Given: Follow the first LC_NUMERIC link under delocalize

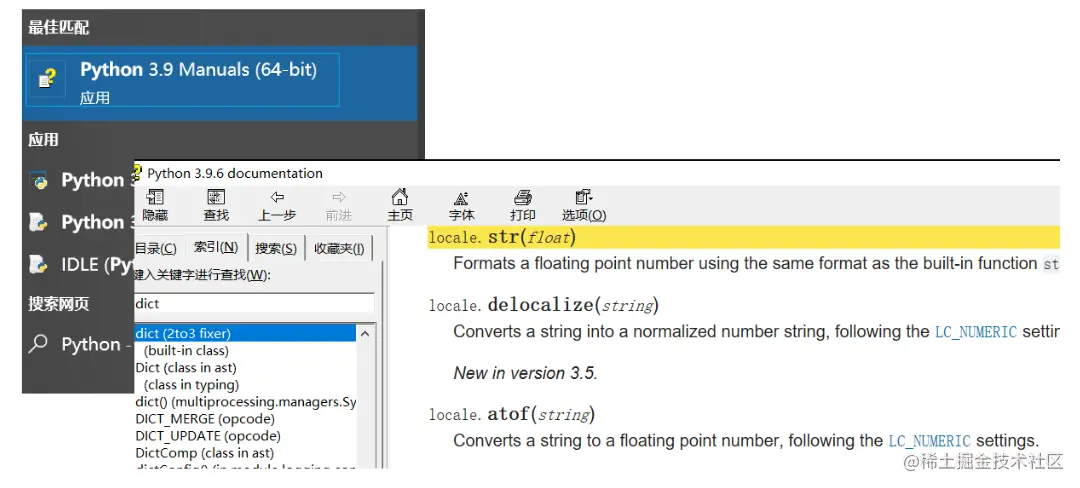Looking at the screenshot, I should pos(975,332).
